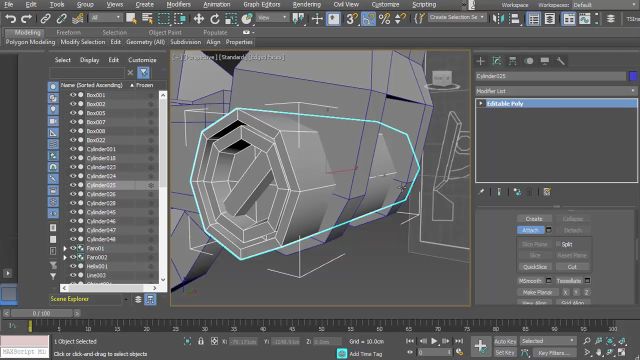Screen dimensions: 640x360
Task: Open the Utilities wrench panel
Action: [560, 61]
